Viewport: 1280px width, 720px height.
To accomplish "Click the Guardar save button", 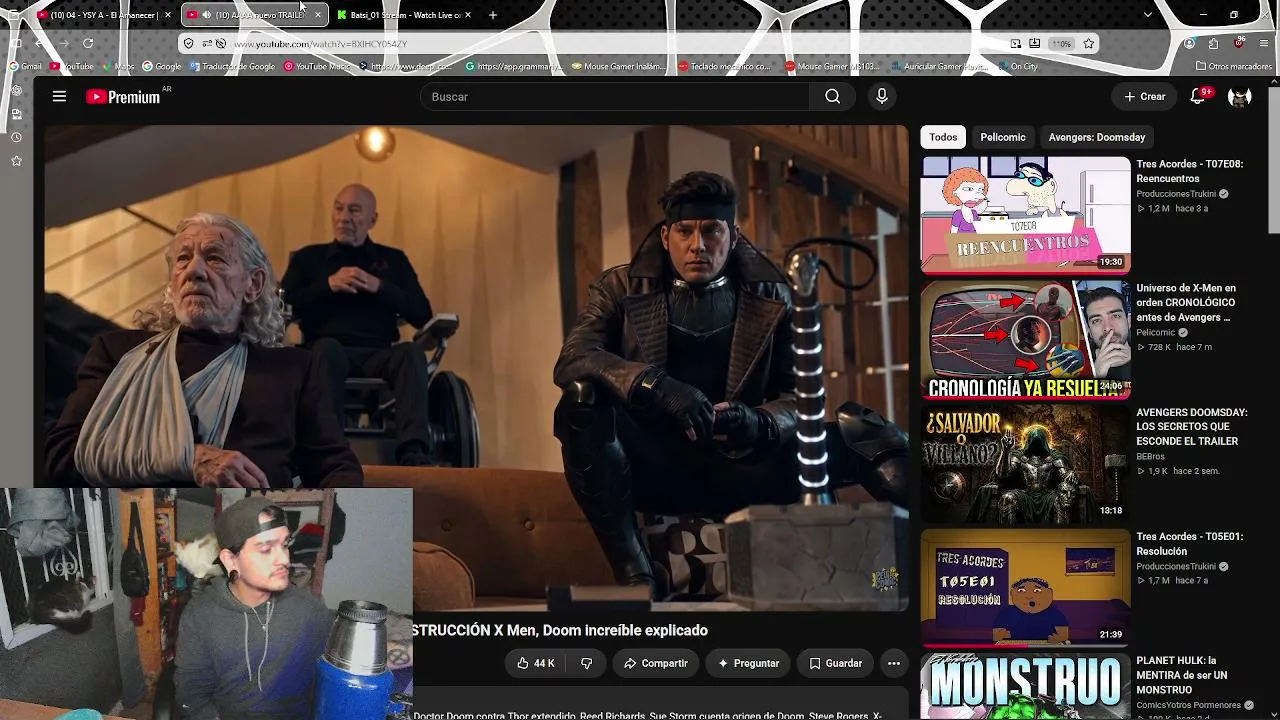I will click(x=835, y=663).
